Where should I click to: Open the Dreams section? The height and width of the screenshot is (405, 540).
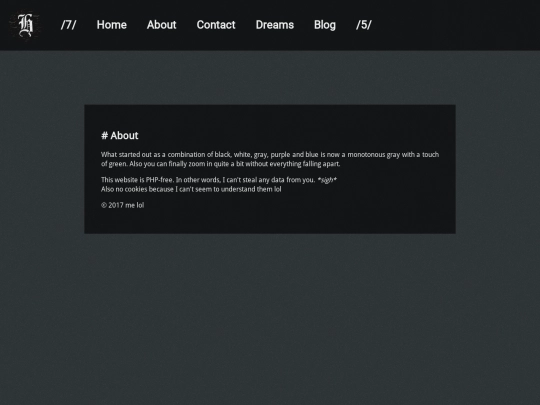[x=275, y=25]
